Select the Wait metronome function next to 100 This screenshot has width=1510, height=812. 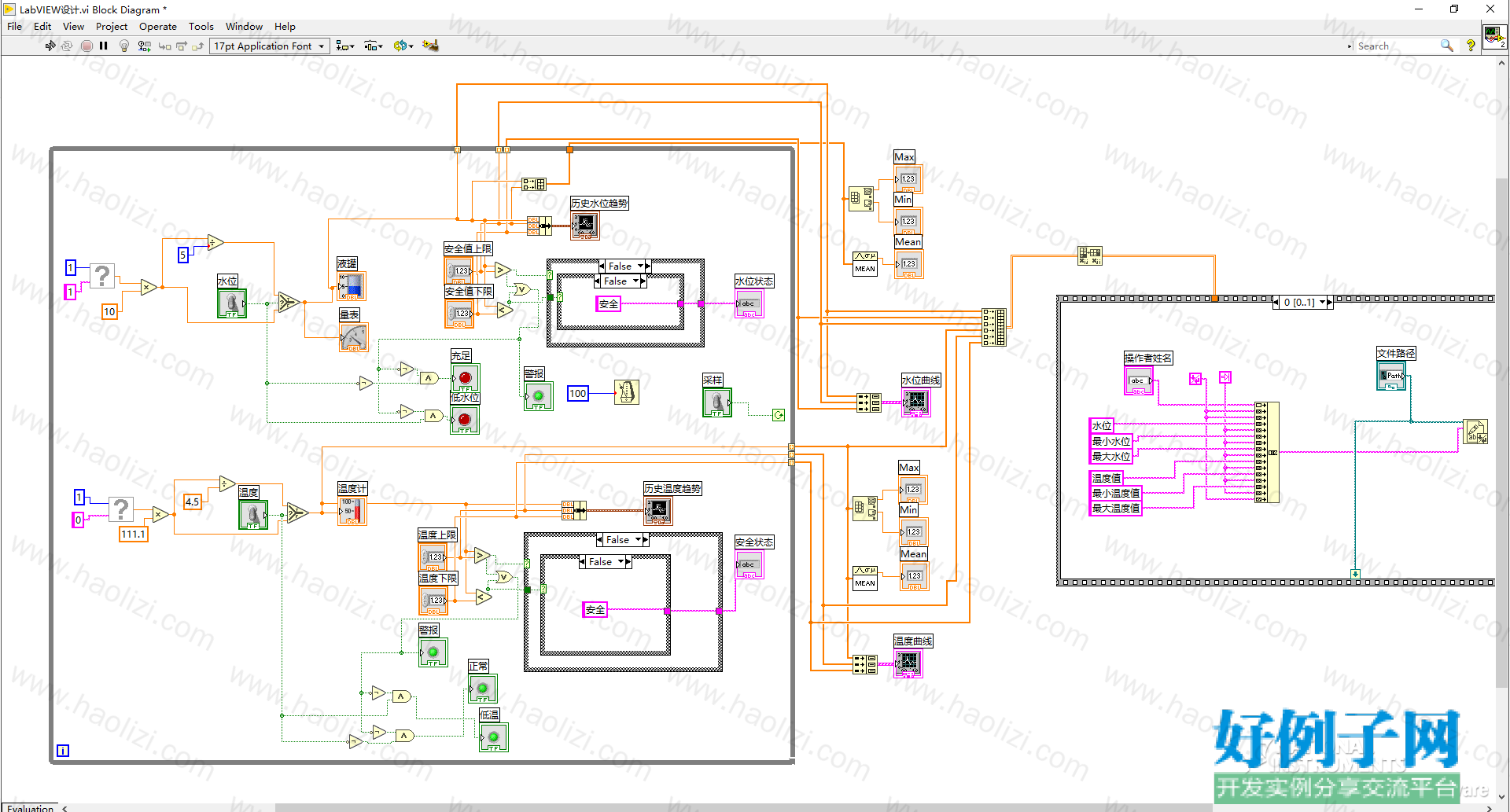[627, 392]
